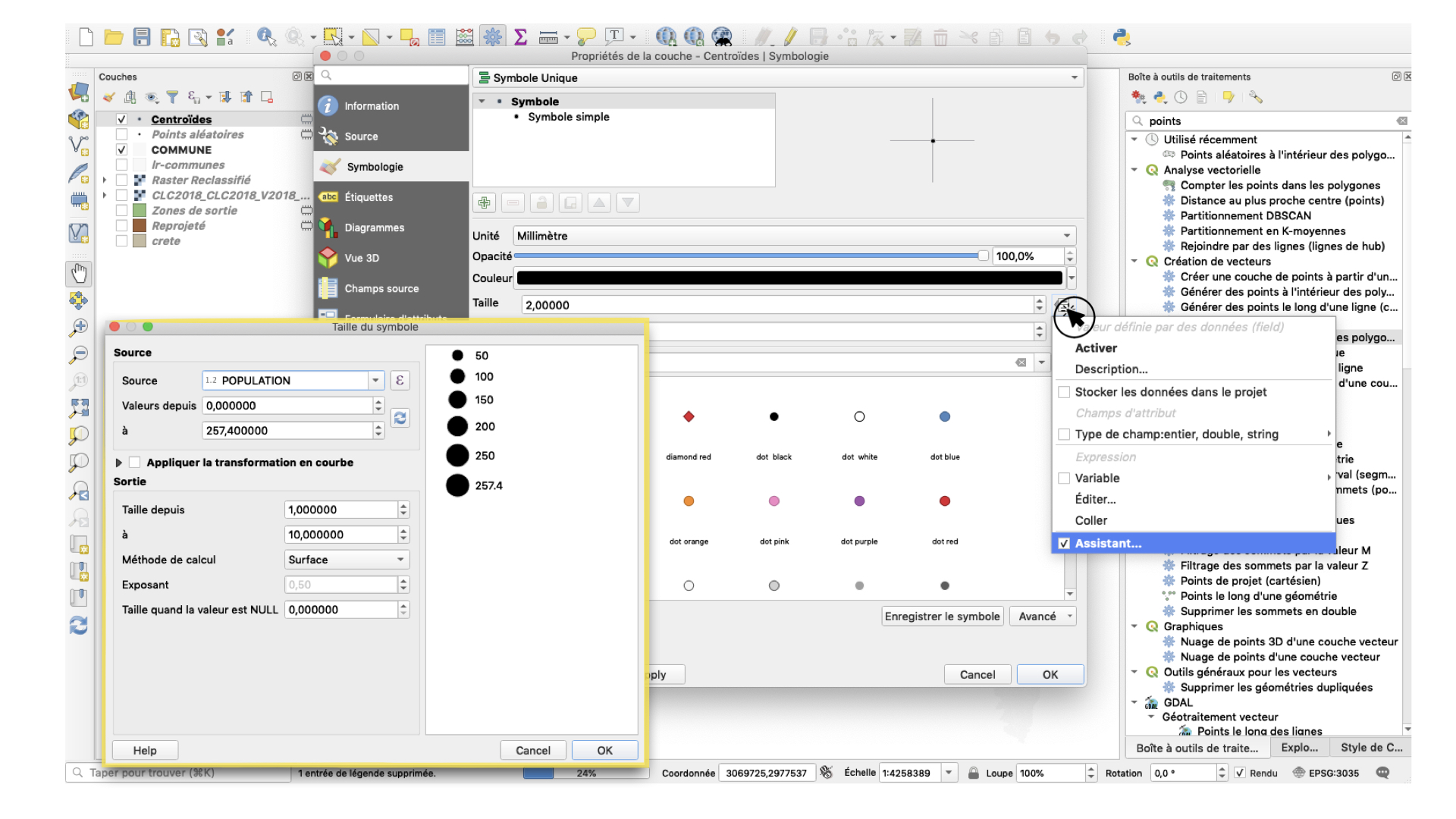Screen dimensions: 1456x819
Task: Select the dot blue symbol thumbnail
Action: tap(944, 416)
